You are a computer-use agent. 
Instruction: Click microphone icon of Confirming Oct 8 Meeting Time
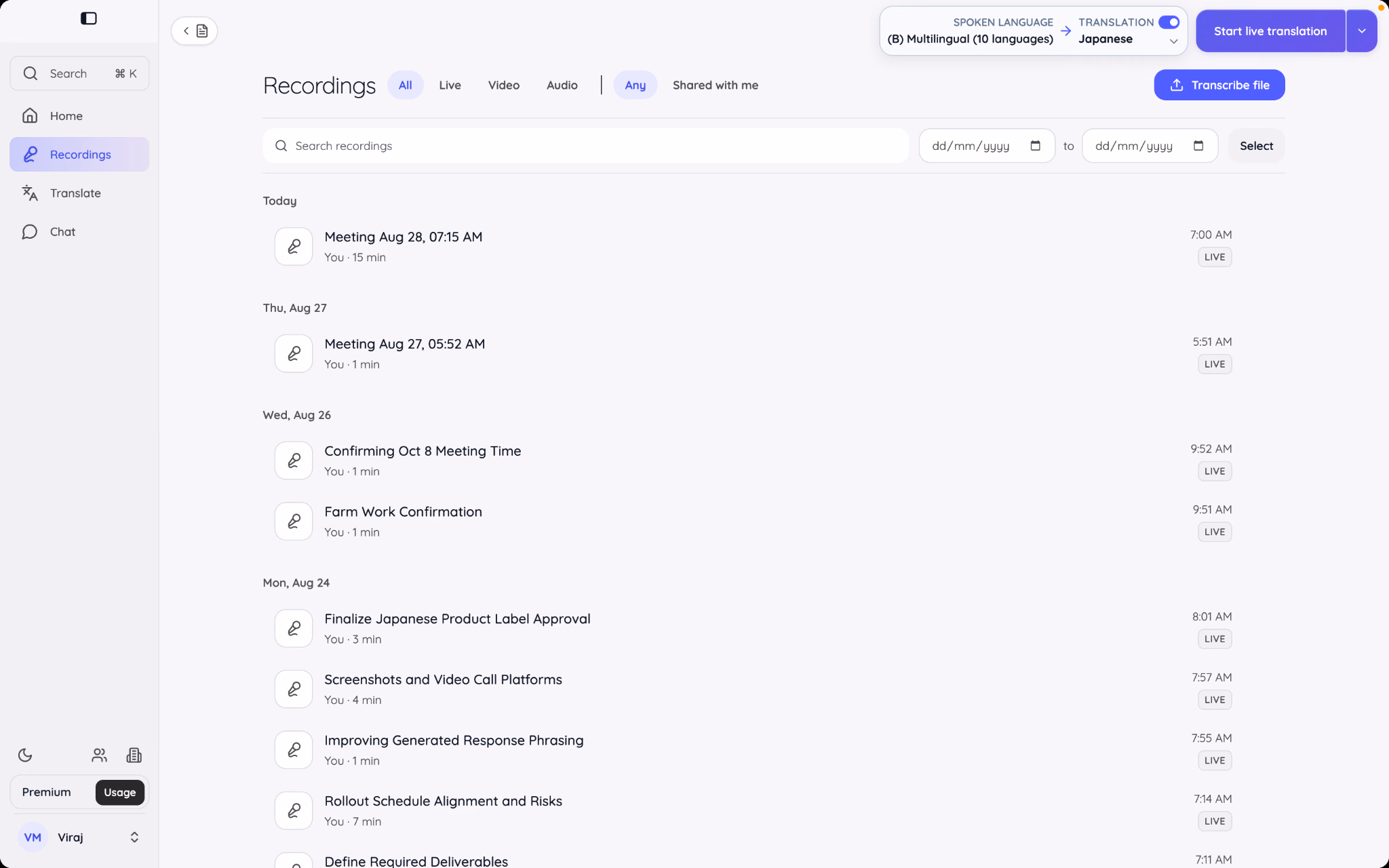(x=294, y=460)
